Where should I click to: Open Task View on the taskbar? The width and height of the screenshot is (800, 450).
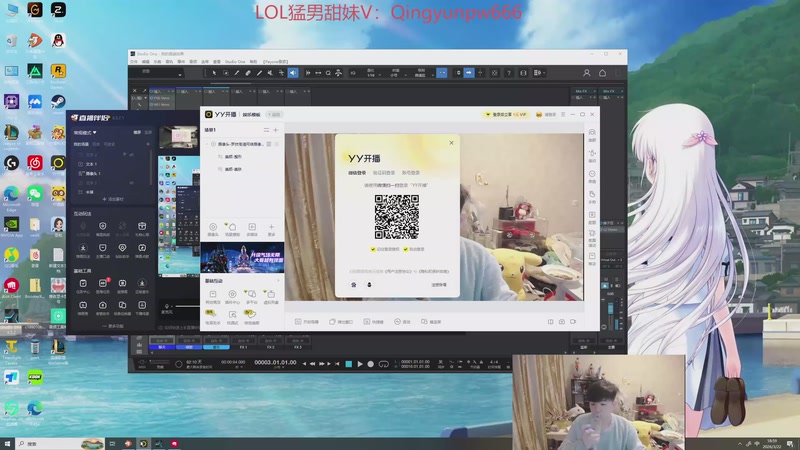113,443
